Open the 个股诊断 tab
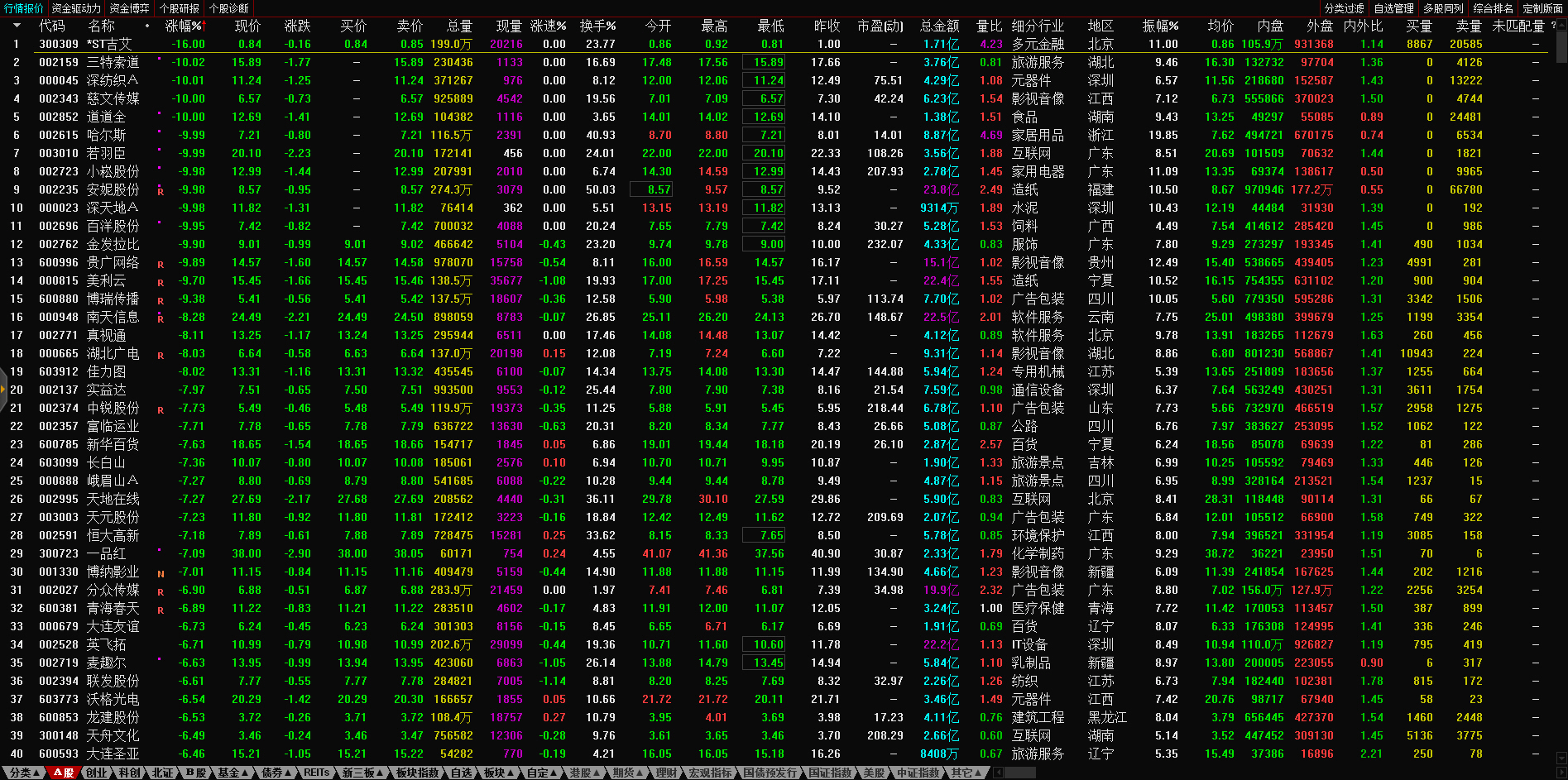1568x780 pixels. tap(228, 8)
